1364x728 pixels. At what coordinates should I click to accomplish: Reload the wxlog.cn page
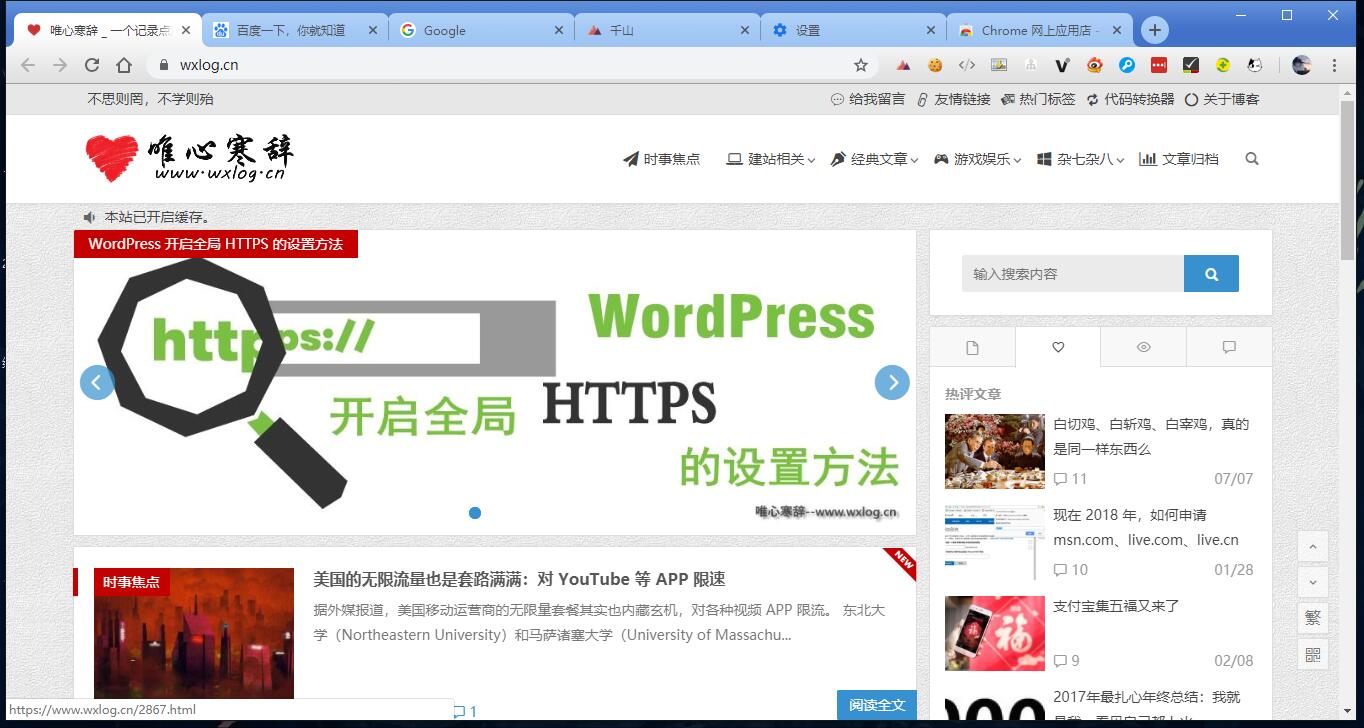(x=92, y=65)
